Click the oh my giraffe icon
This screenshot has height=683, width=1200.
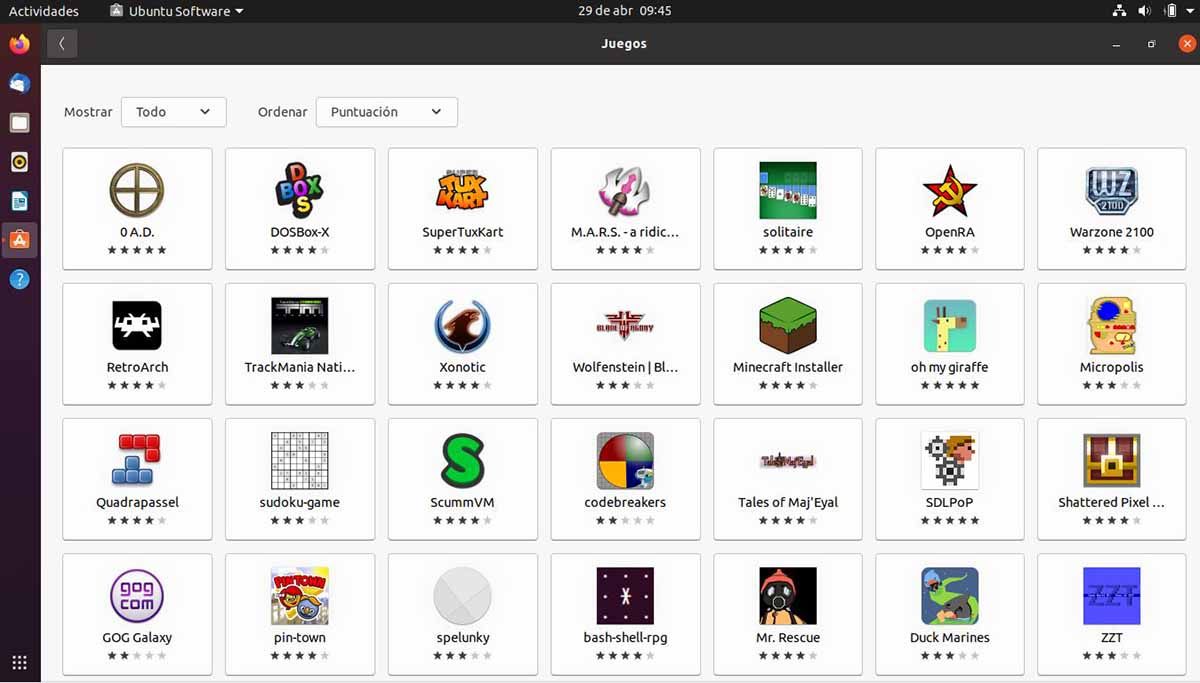click(950, 325)
